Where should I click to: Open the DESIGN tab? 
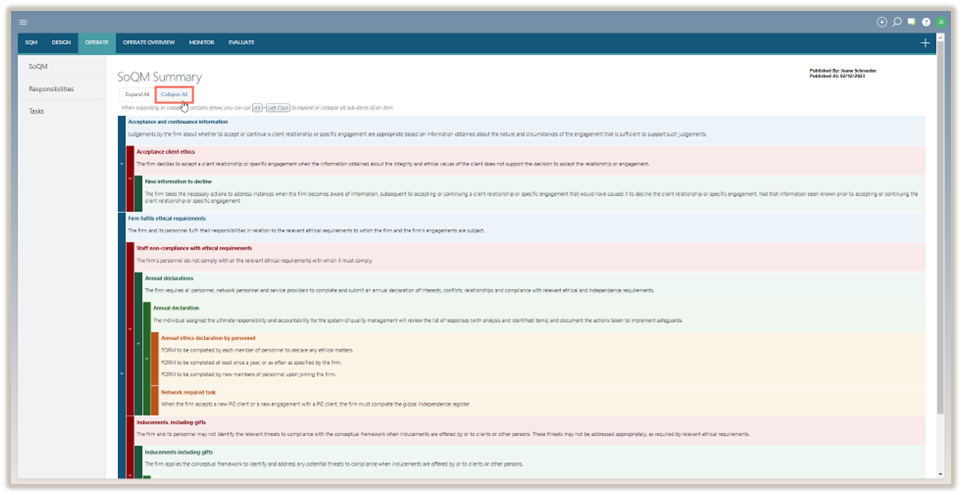(x=61, y=42)
